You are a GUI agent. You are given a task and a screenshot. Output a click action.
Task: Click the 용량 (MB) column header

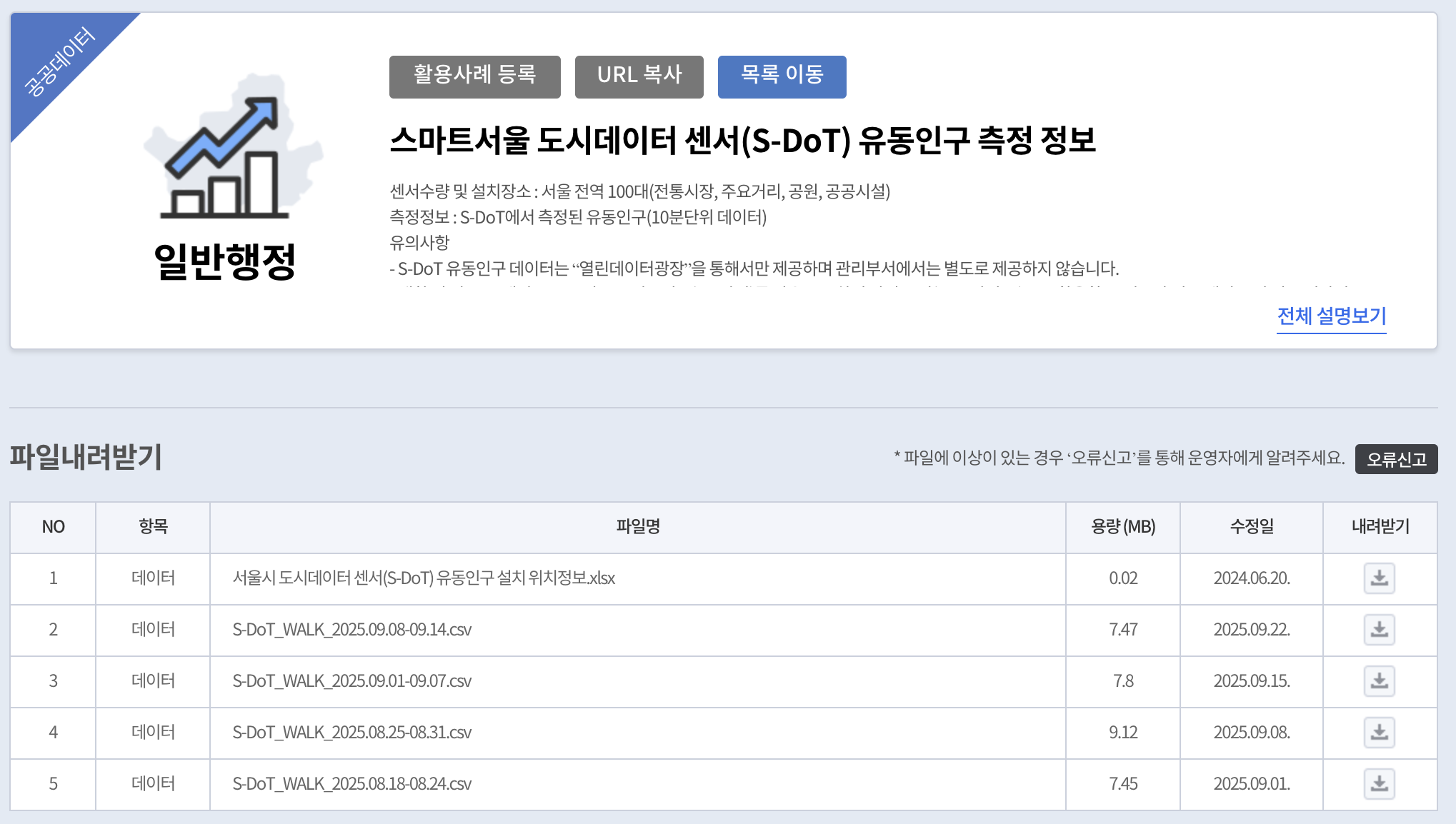pyautogui.click(x=1122, y=527)
